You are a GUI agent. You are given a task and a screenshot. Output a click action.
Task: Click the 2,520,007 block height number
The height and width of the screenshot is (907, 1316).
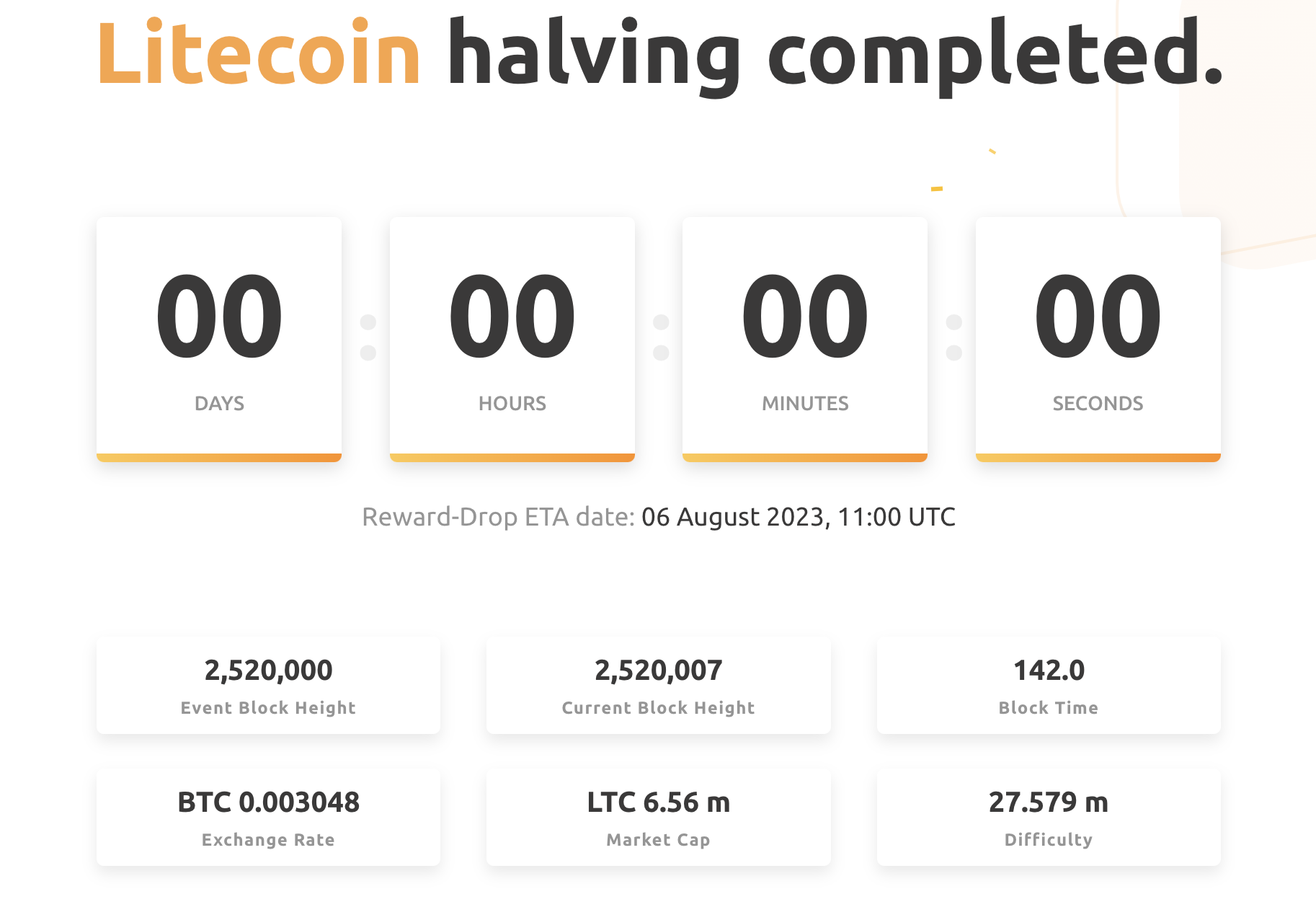point(659,671)
